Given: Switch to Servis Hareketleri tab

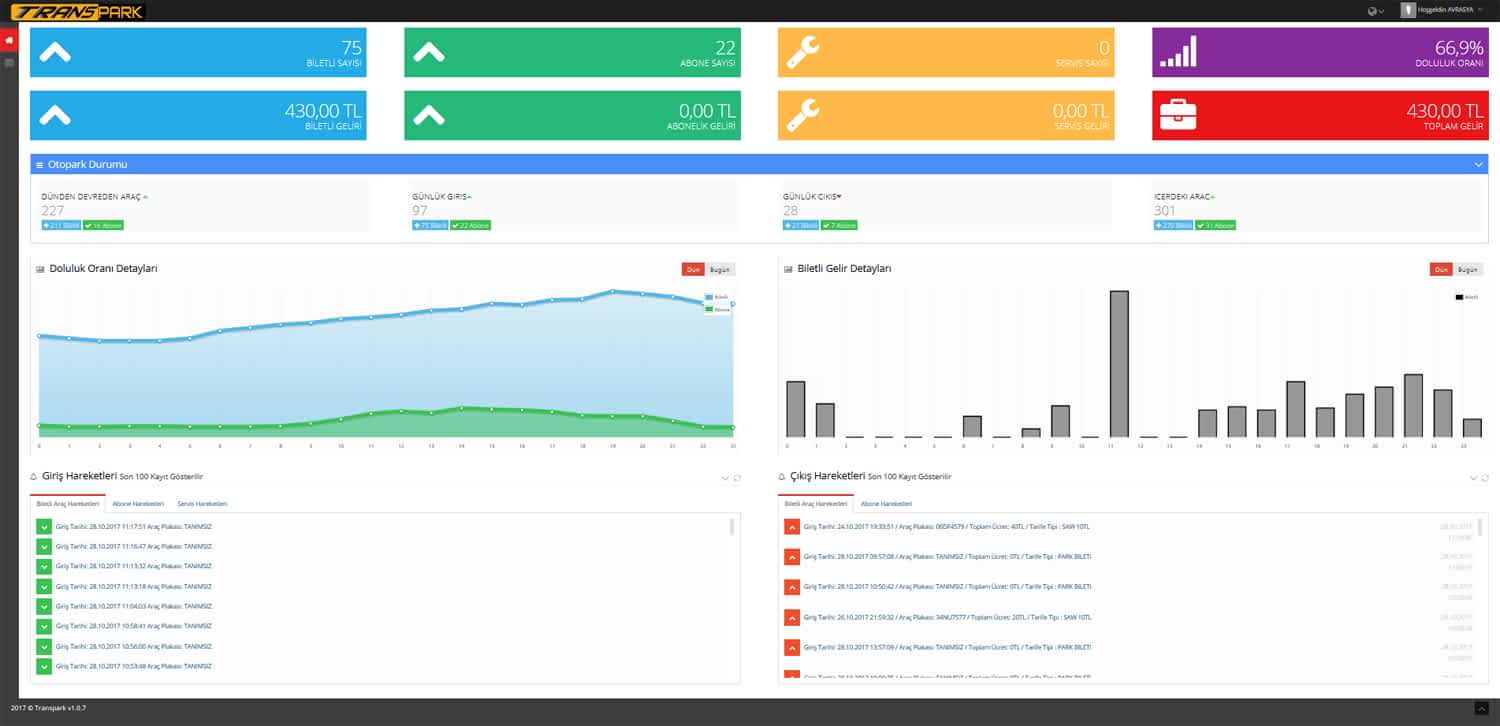Looking at the screenshot, I should click(202, 504).
